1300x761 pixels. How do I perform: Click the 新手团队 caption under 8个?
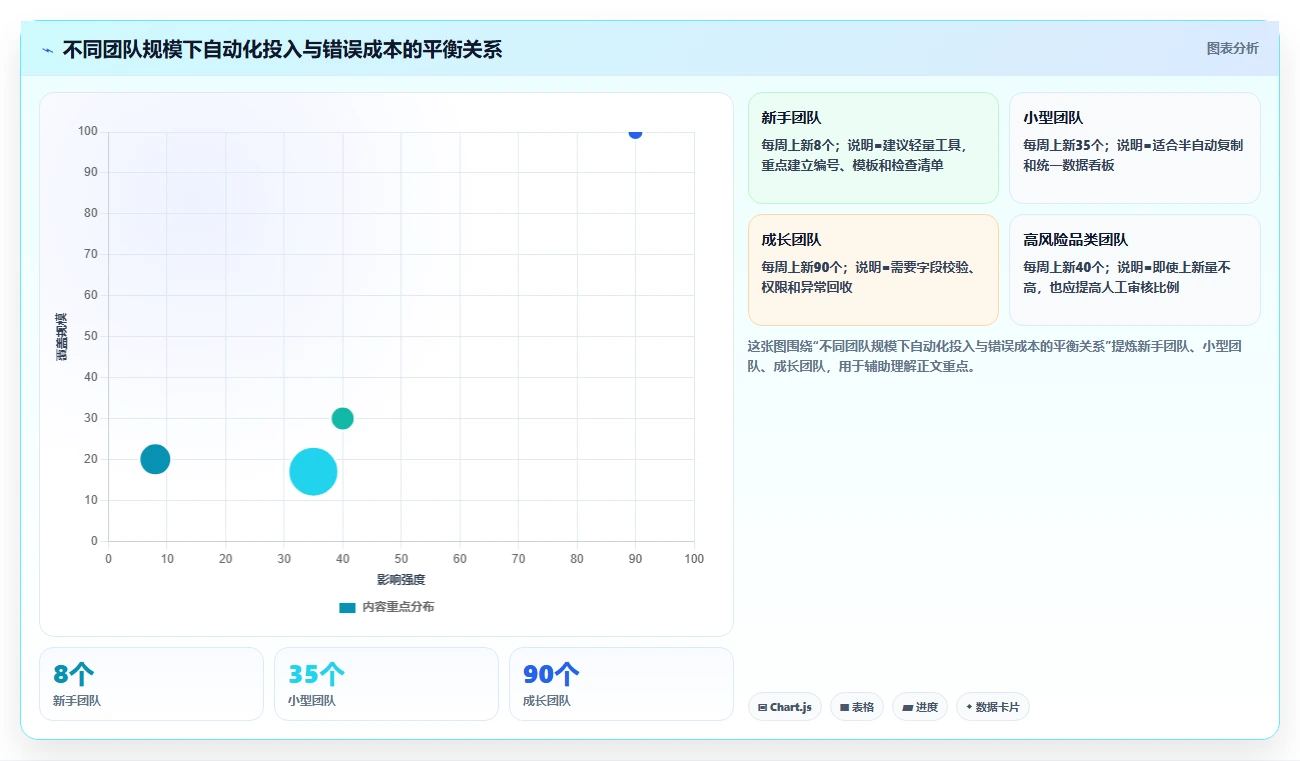(x=77, y=701)
